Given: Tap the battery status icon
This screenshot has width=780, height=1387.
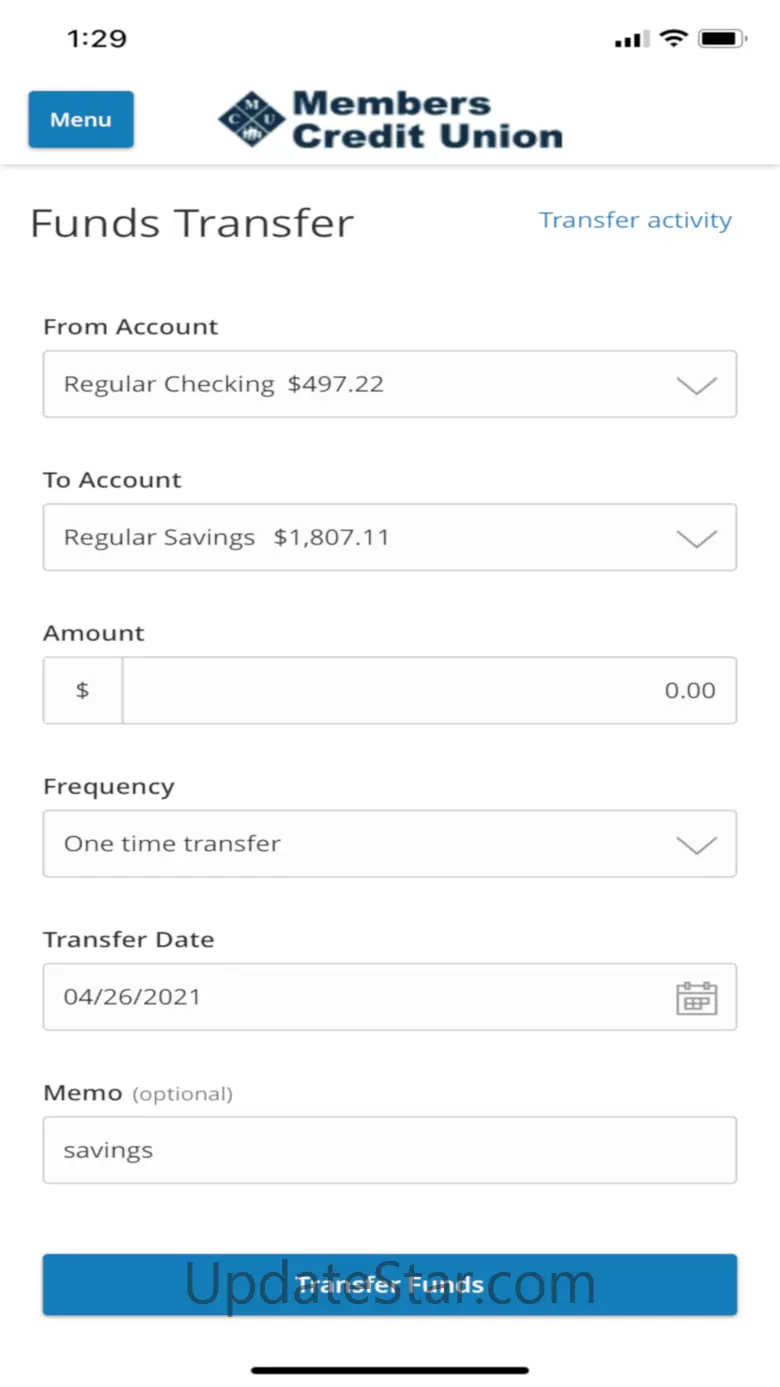Looking at the screenshot, I should point(722,39).
